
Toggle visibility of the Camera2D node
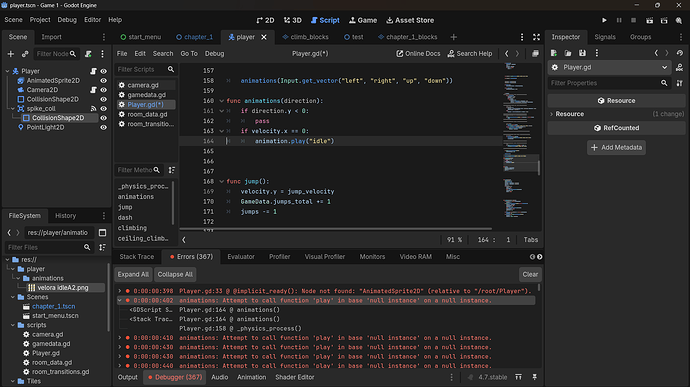(x=103, y=90)
